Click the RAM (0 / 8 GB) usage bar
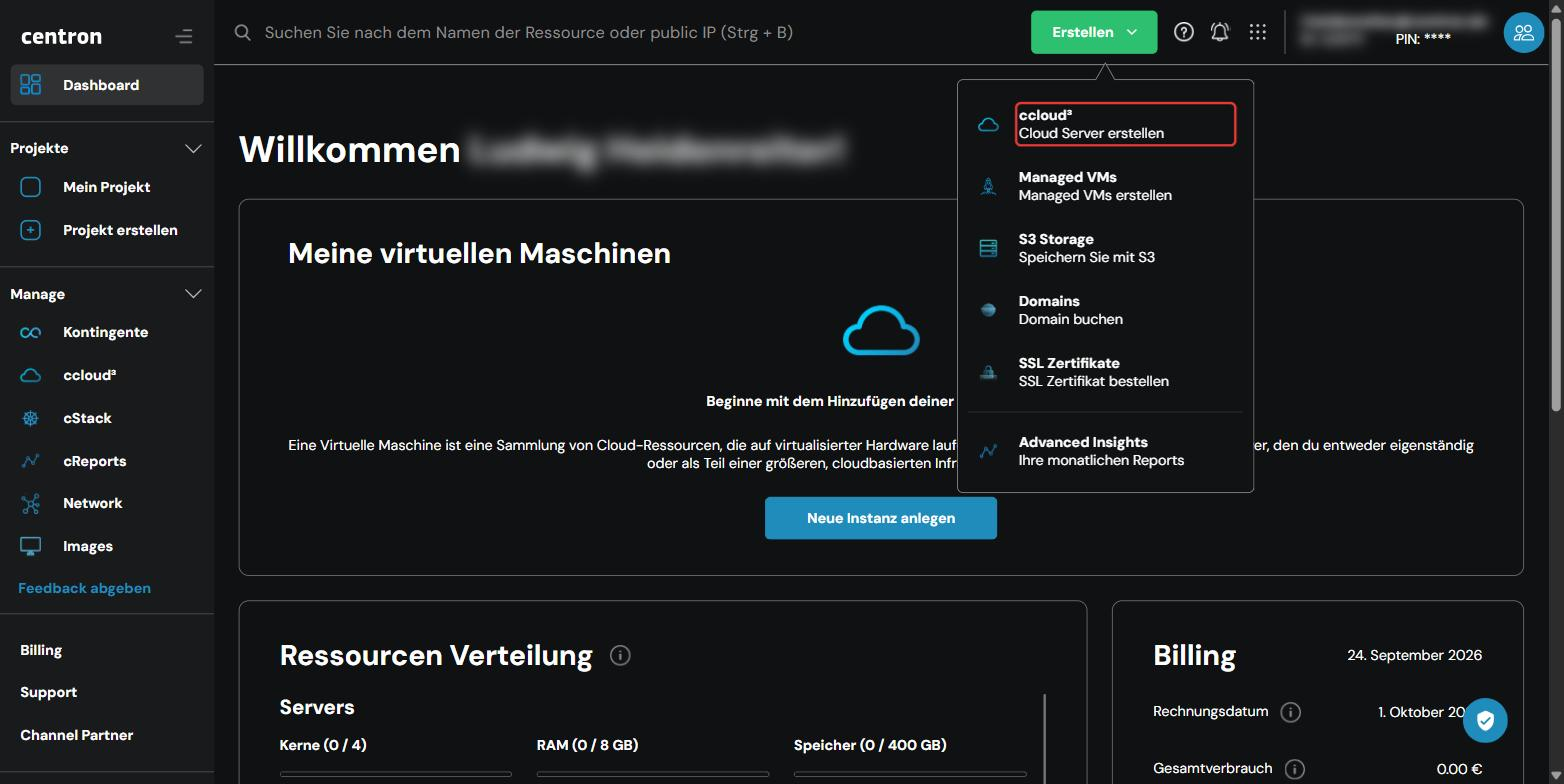1564x784 pixels. [653, 774]
